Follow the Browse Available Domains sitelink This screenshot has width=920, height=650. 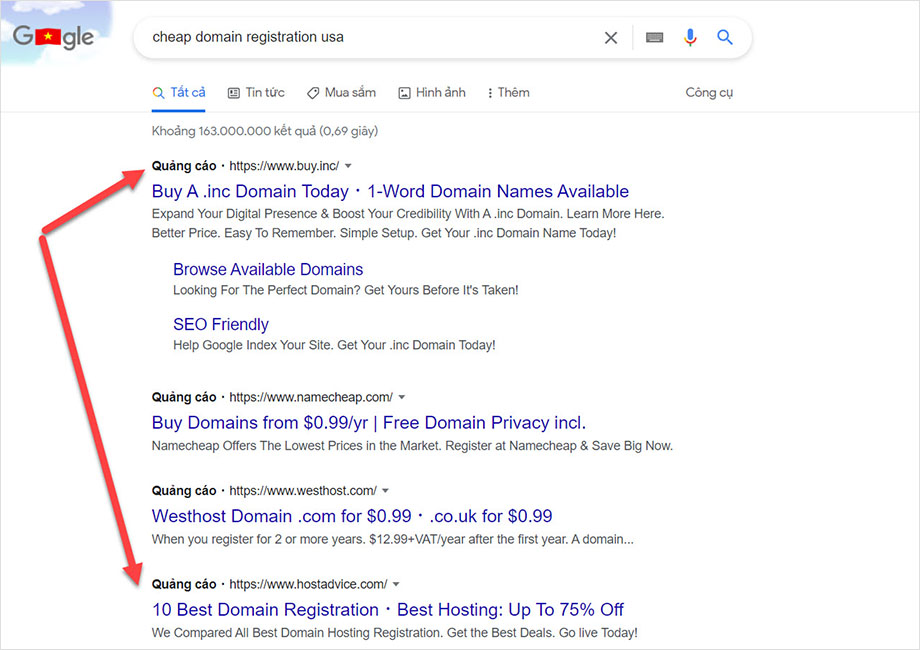point(267,269)
